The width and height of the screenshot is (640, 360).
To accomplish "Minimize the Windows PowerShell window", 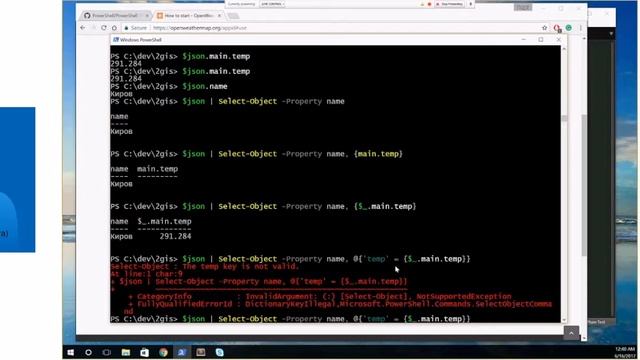I will (x=524, y=40).
